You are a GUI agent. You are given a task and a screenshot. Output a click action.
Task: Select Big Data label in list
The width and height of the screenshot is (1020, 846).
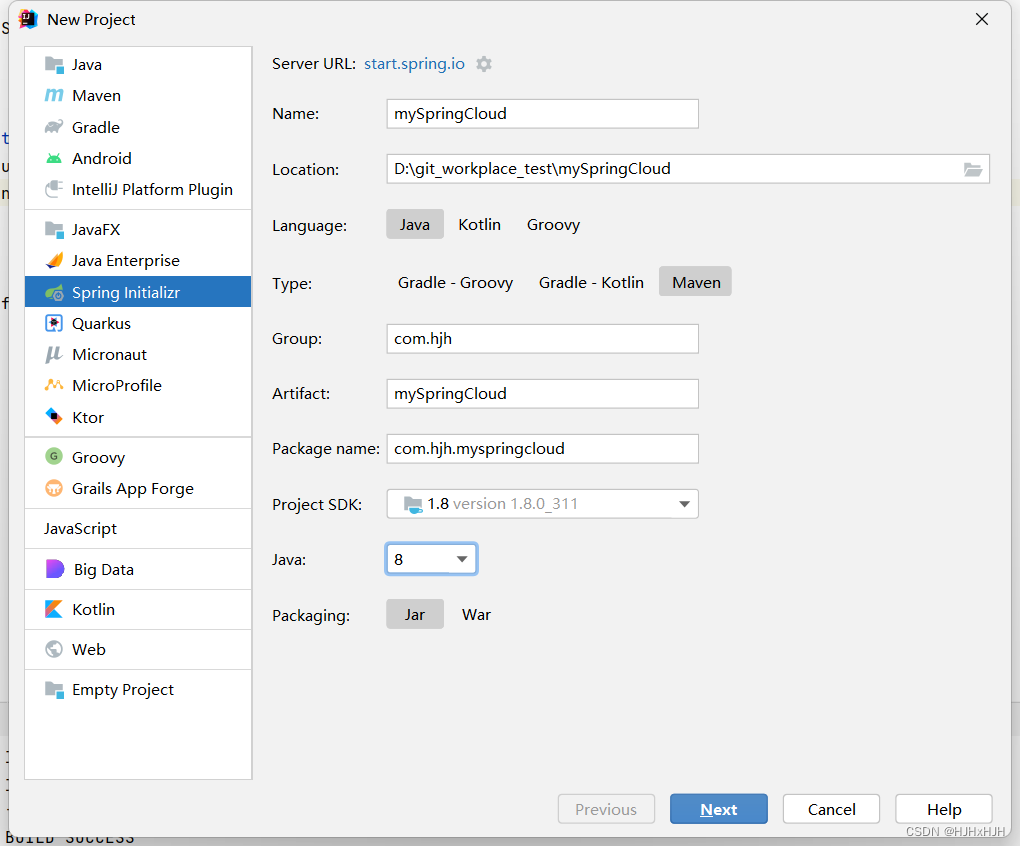click(104, 570)
